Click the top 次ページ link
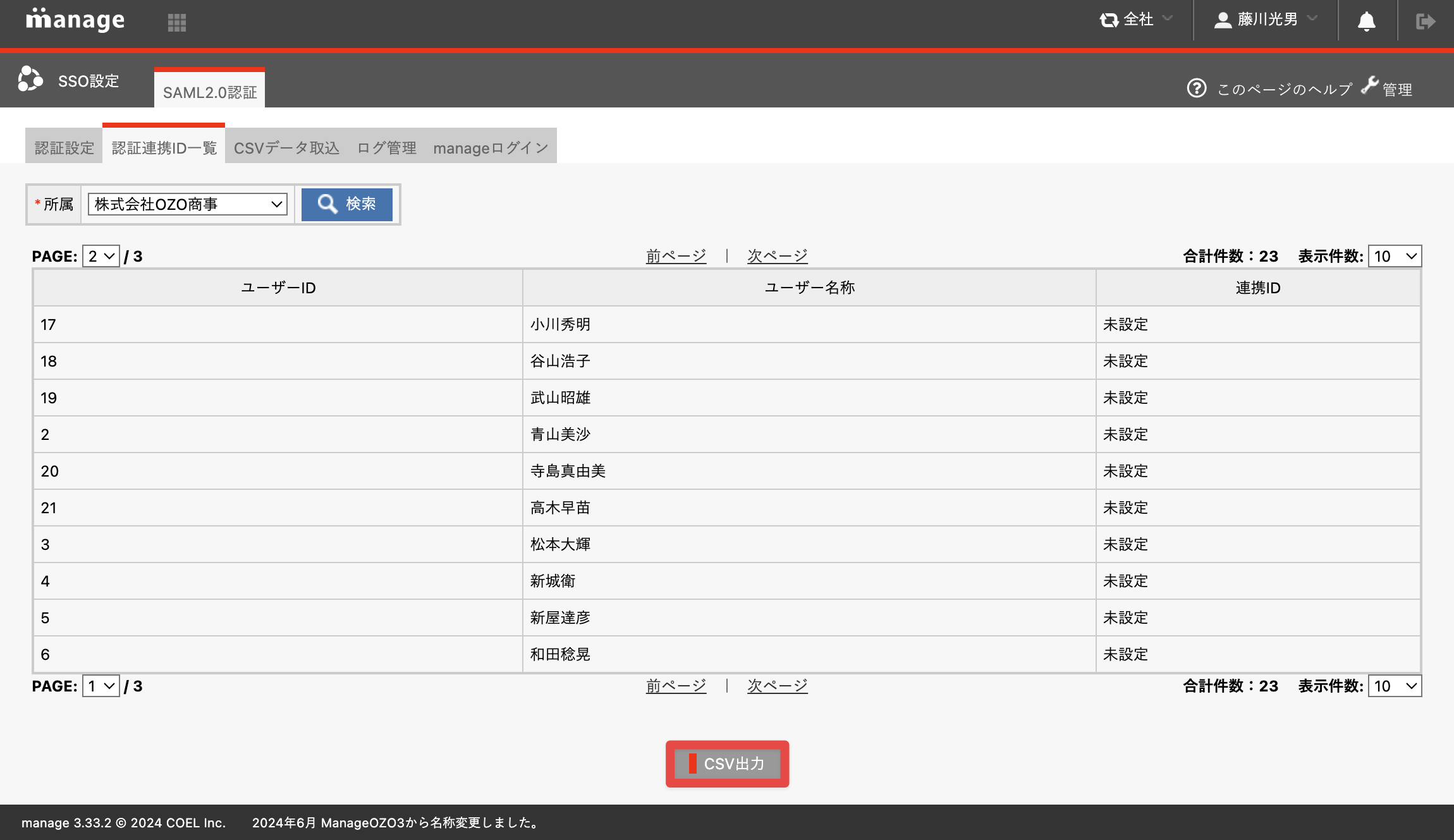 click(778, 256)
